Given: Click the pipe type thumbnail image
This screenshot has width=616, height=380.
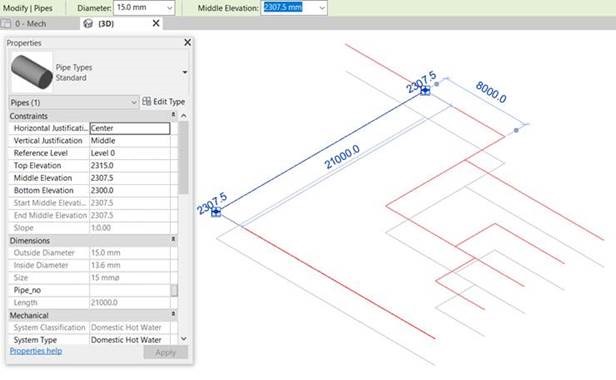Looking at the screenshot, I should click(31, 72).
